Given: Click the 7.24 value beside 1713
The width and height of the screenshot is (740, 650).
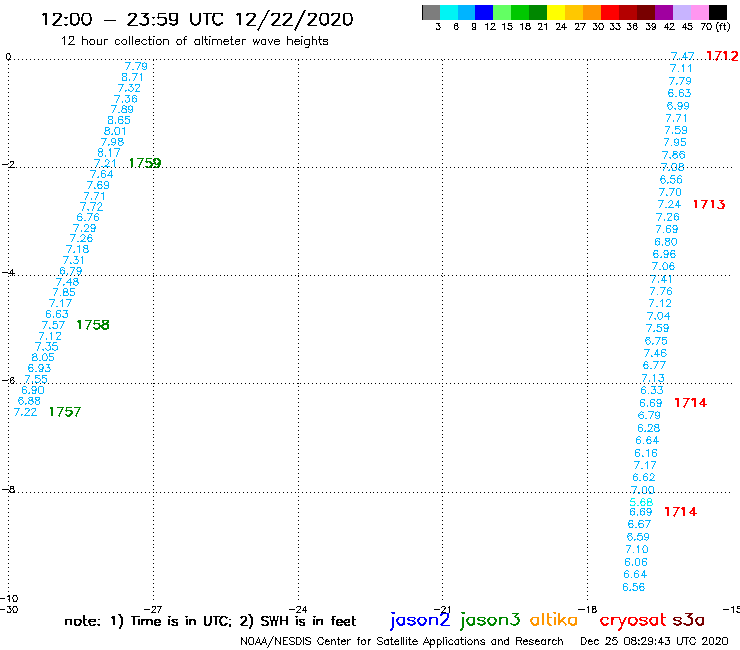Looking at the screenshot, I should [x=669, y=204].
